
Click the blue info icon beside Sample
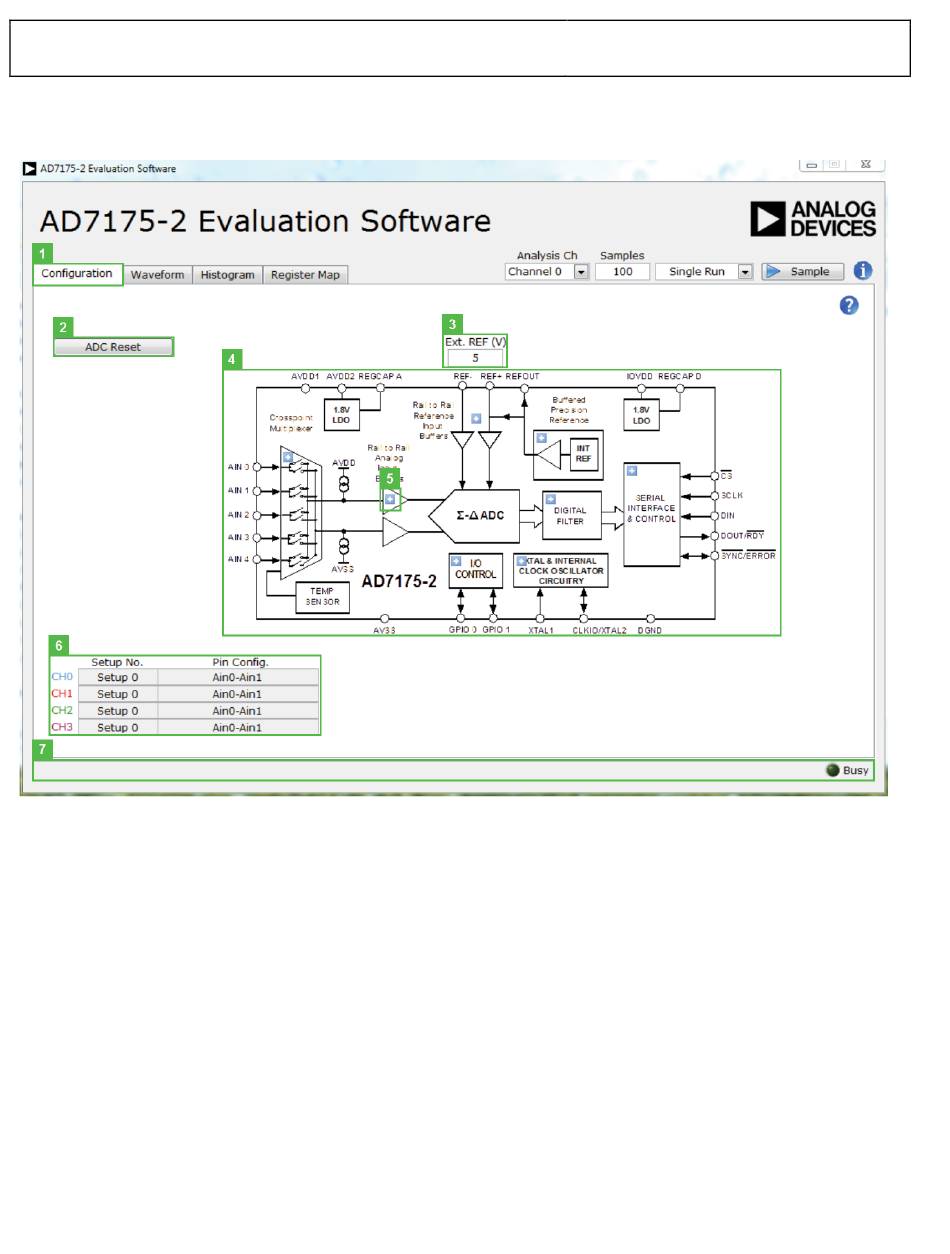[862, 271]
